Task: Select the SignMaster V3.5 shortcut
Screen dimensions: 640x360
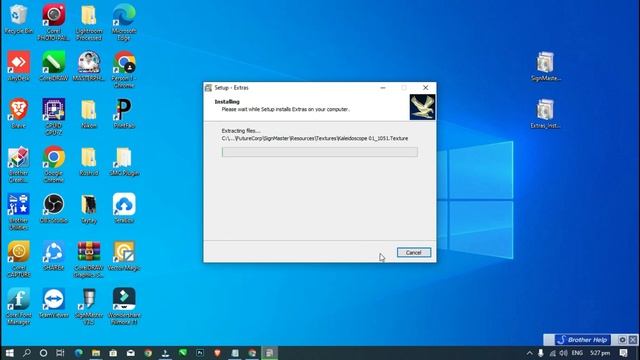Action: coord(89,306)
